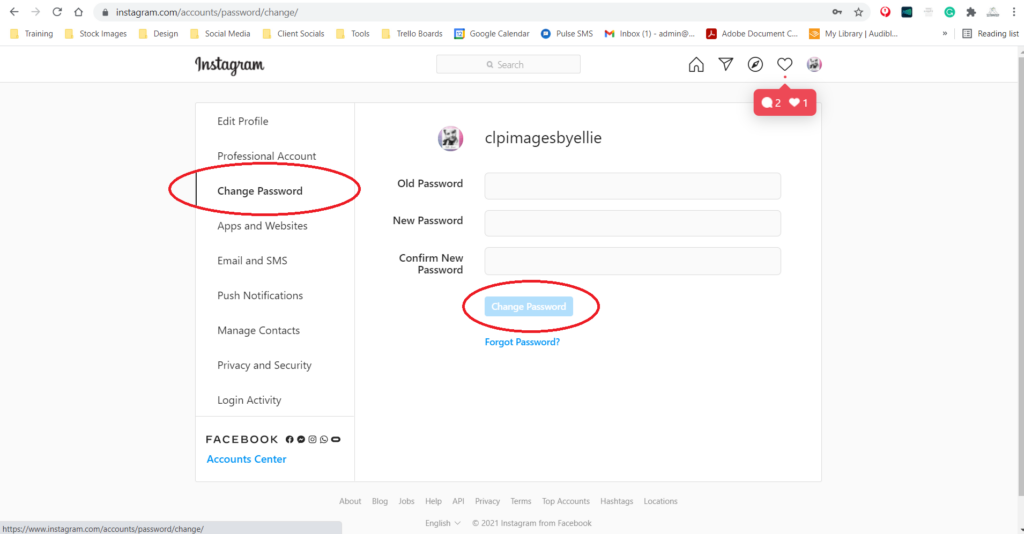Go back with browser back arrow
The image size is (1024, 534).
click(14, 12)
